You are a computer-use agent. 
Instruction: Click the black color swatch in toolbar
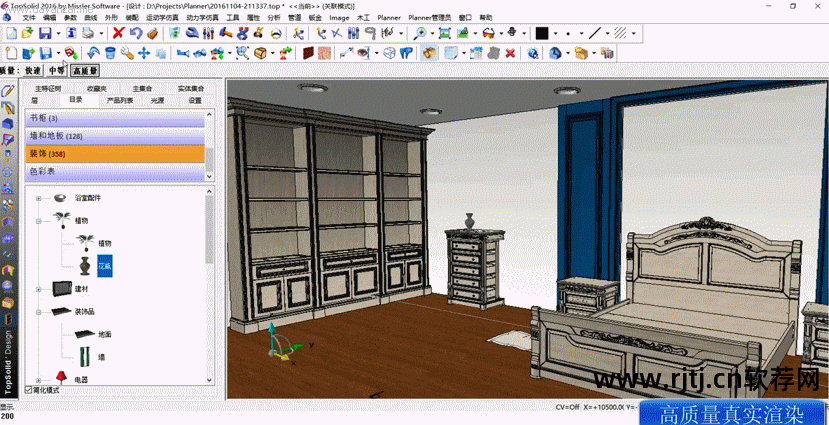click(x=542, y=33)
